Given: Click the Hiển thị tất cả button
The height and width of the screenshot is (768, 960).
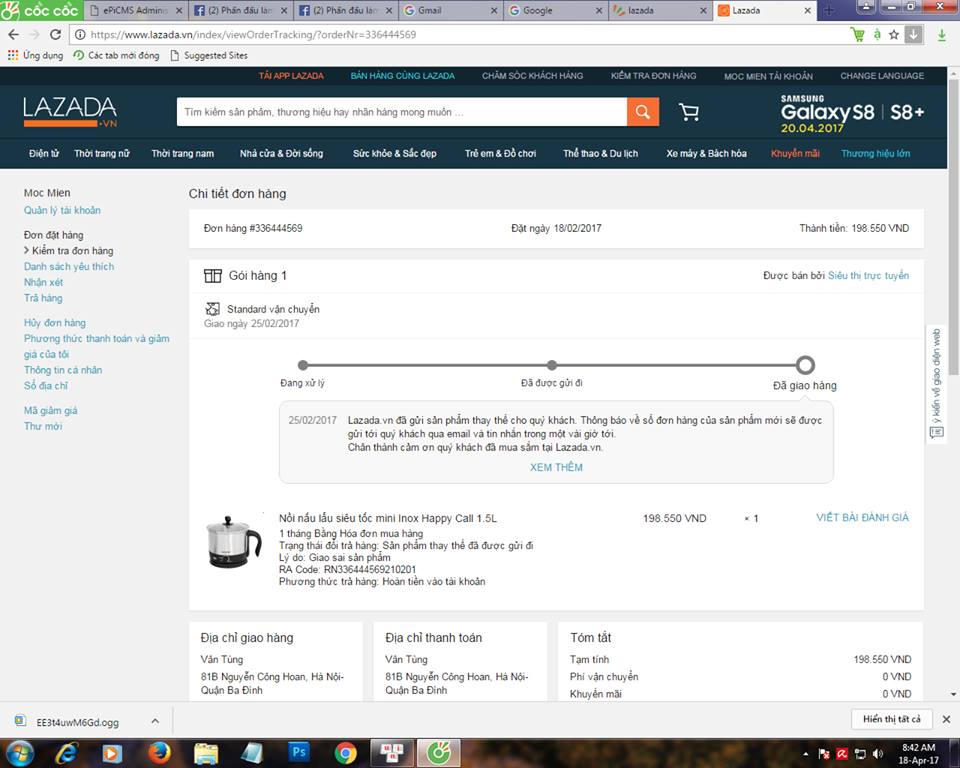Looking at the screenshot, I should pyautogui.click(x=892, y=719).
